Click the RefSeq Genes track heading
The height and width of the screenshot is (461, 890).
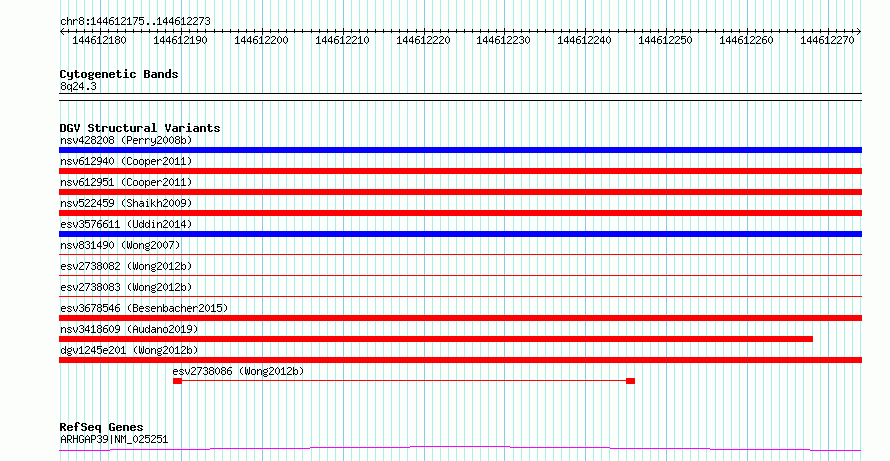[101, 427]
